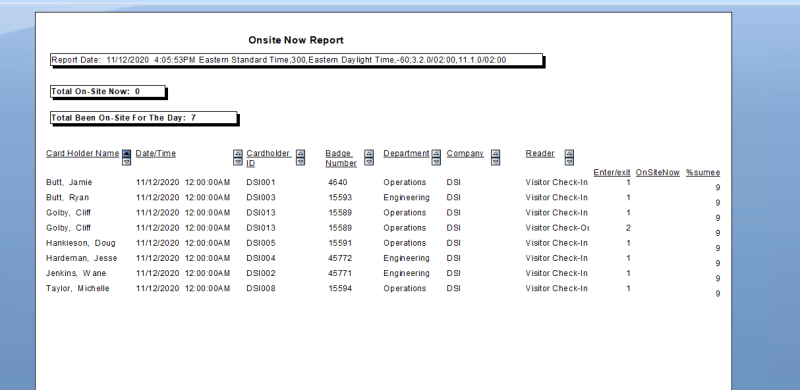This screenshot has height=390, width=800.
Task: Click the Date/Time column header
Action: click(156, 153)
